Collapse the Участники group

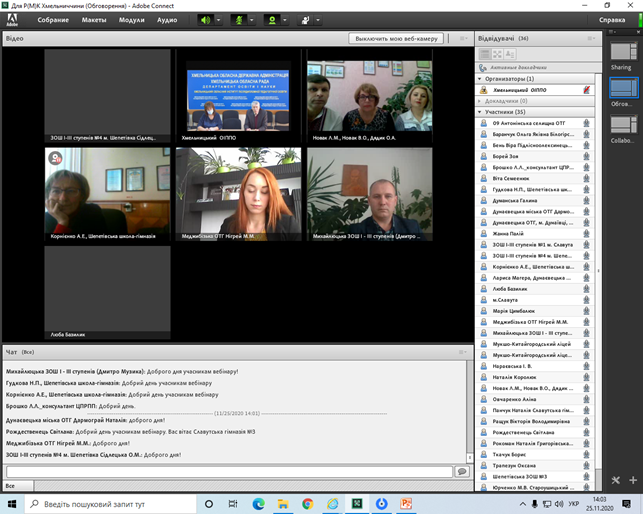pos(480,112)
